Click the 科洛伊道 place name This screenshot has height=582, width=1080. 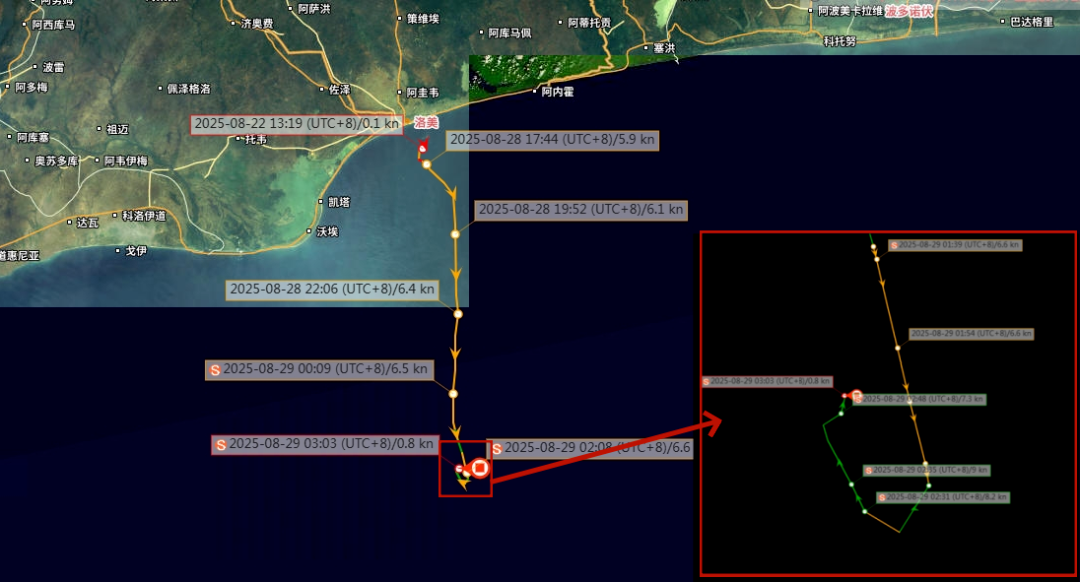[x=144, y=216]
